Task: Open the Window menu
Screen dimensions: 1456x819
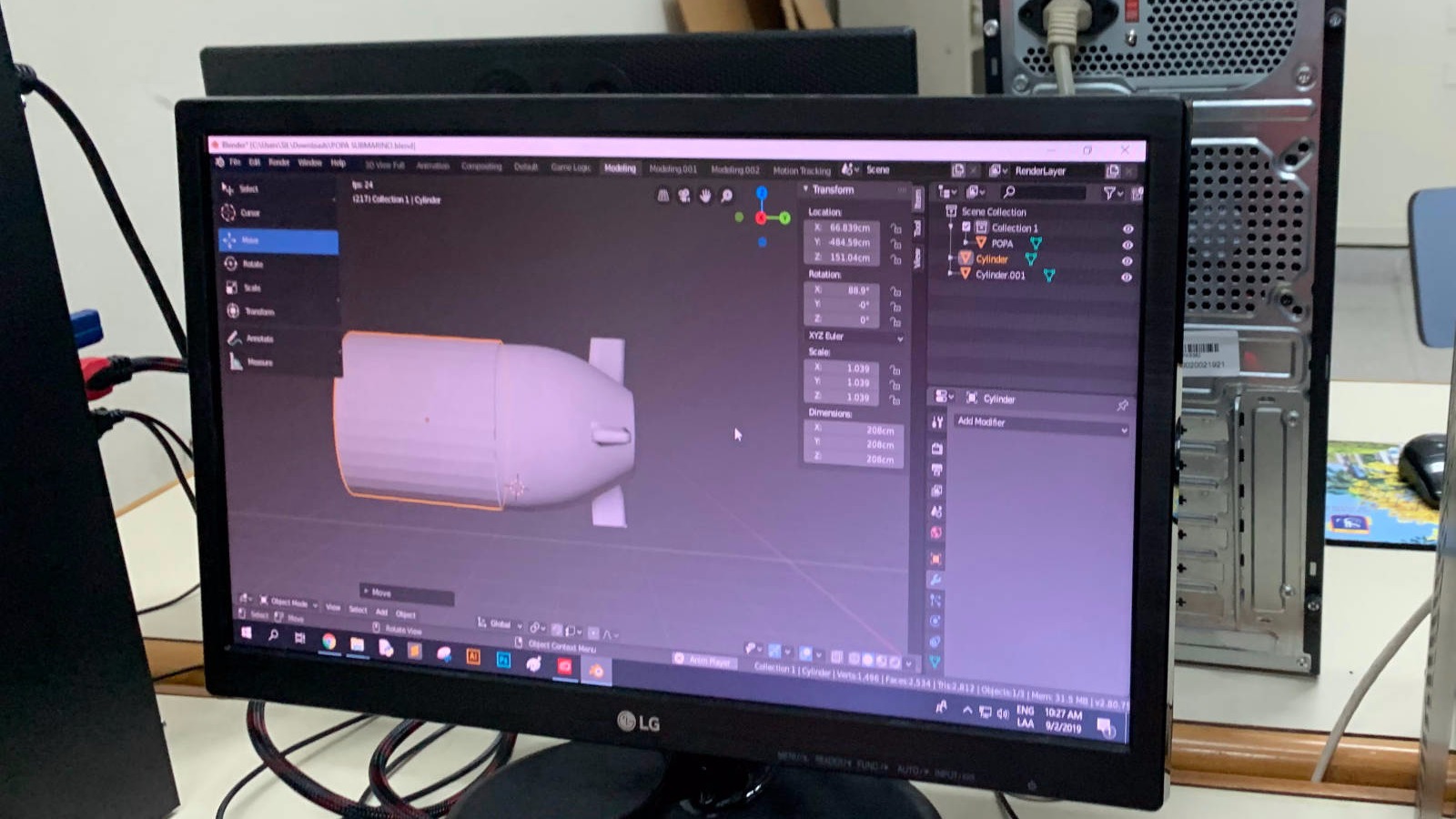Action: (310, 163)
